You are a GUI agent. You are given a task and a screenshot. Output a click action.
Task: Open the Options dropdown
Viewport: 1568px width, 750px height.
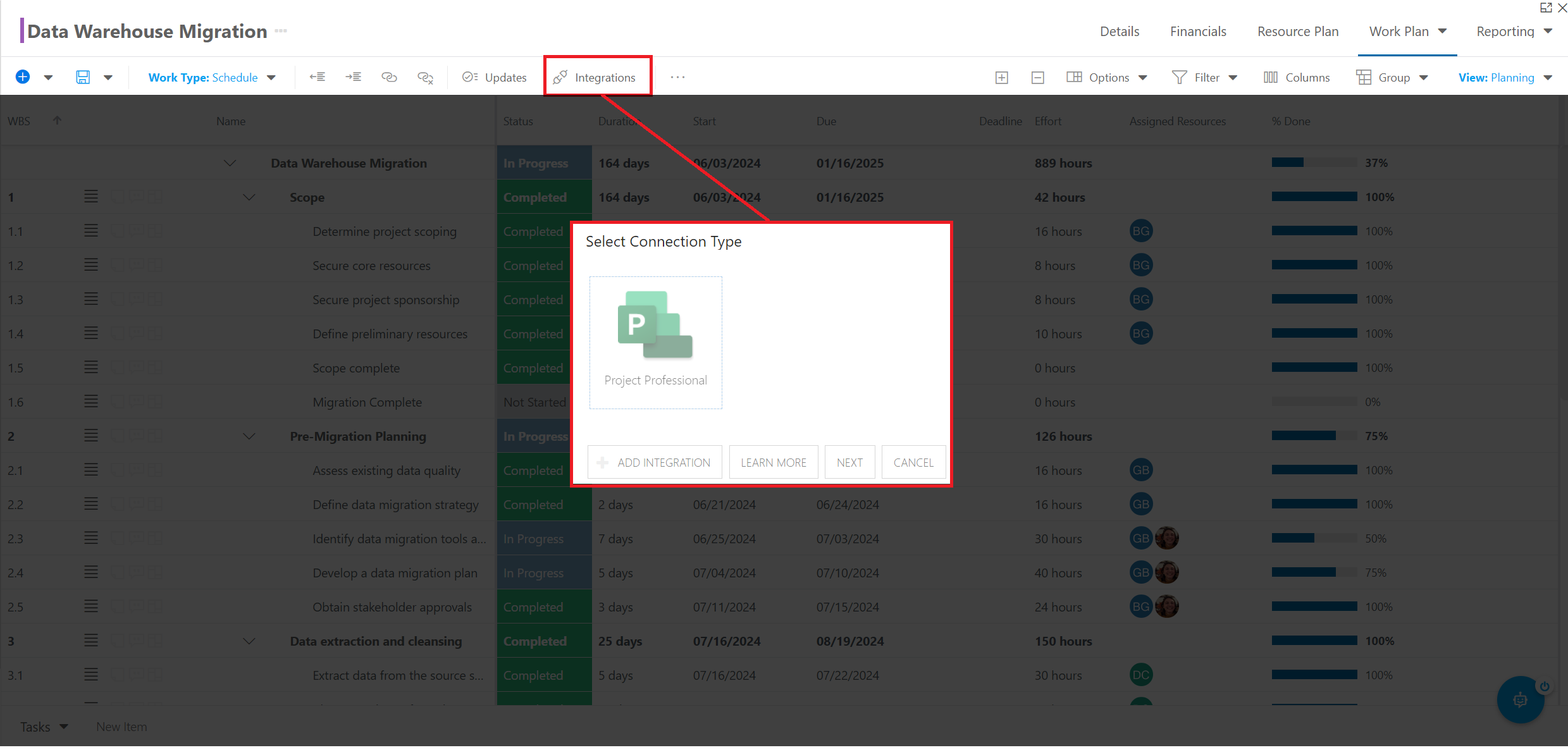pos(1107,77)
